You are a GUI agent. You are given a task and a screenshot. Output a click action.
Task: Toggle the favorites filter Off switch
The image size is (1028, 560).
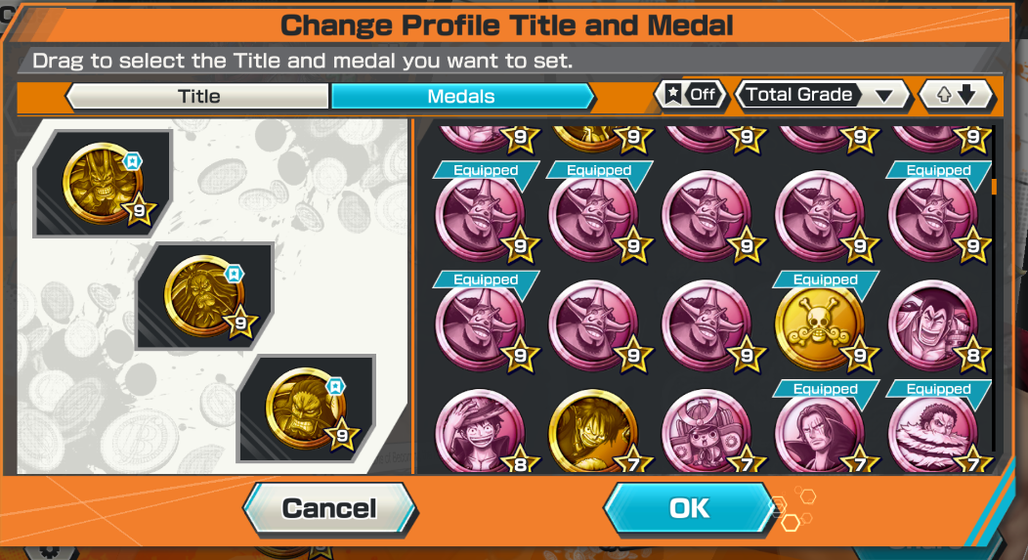692,95
